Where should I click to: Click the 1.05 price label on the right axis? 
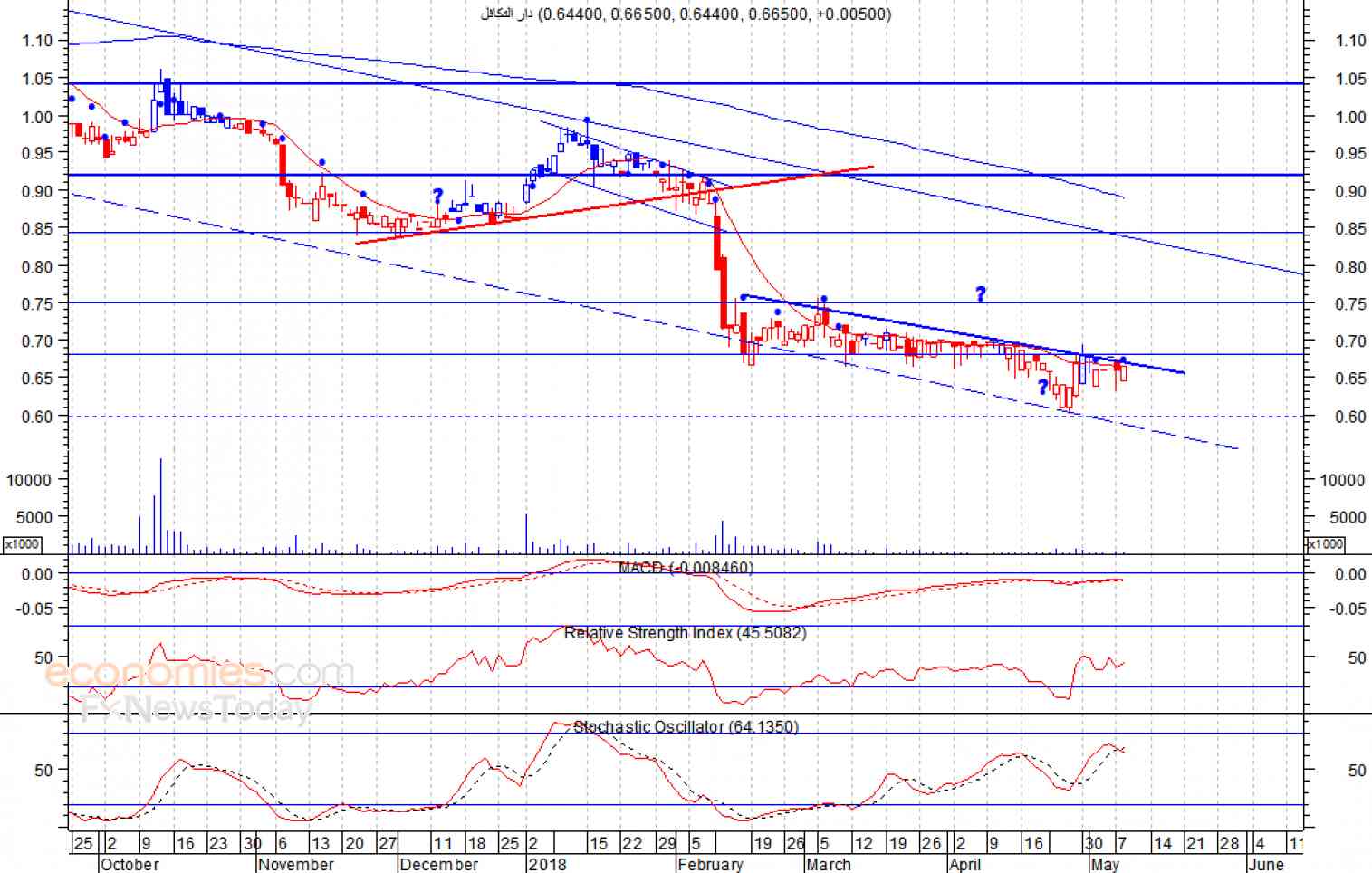click(1350, 79)
